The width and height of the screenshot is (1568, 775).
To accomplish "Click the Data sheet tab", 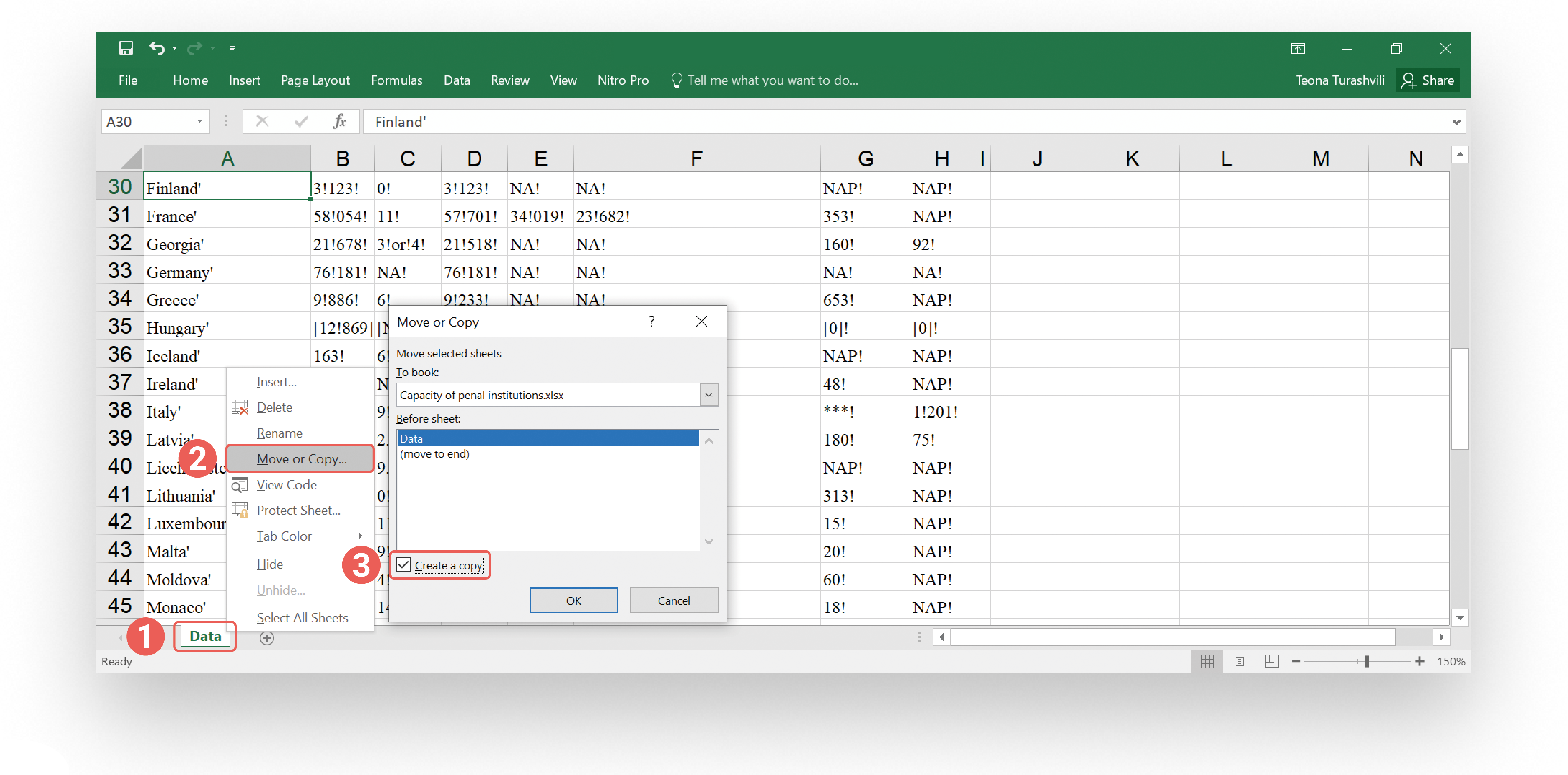I will point(205,636).
